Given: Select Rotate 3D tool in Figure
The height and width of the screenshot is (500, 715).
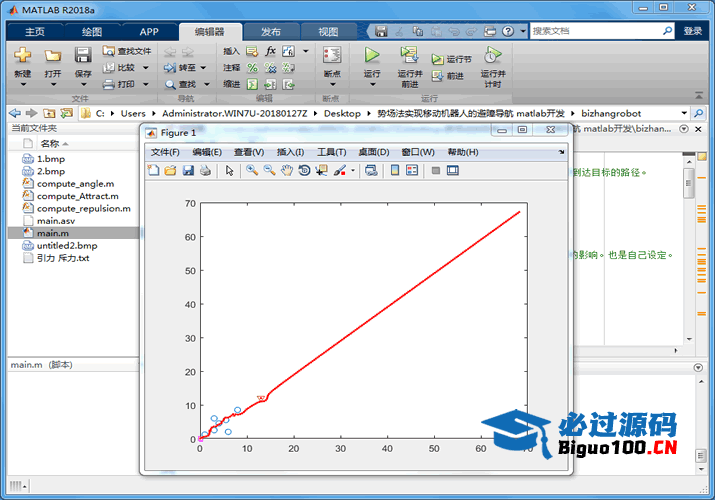Looking at the screenshot, I should point(304,170).
